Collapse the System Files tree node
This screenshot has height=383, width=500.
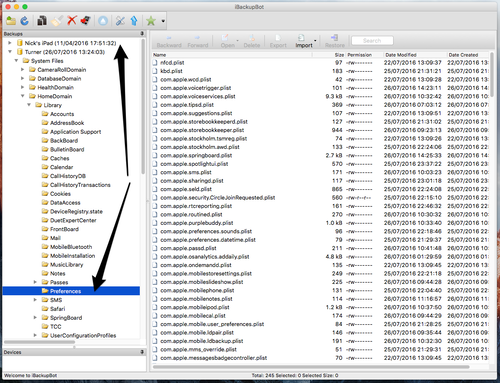pyautogui.click(x=16, y=61)
